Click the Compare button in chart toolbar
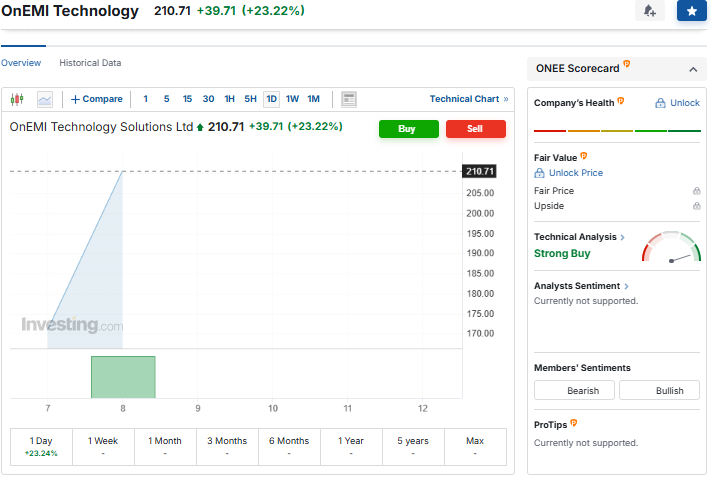The height and width of the screenshot is (481, 711). click(x=97, y=99)
